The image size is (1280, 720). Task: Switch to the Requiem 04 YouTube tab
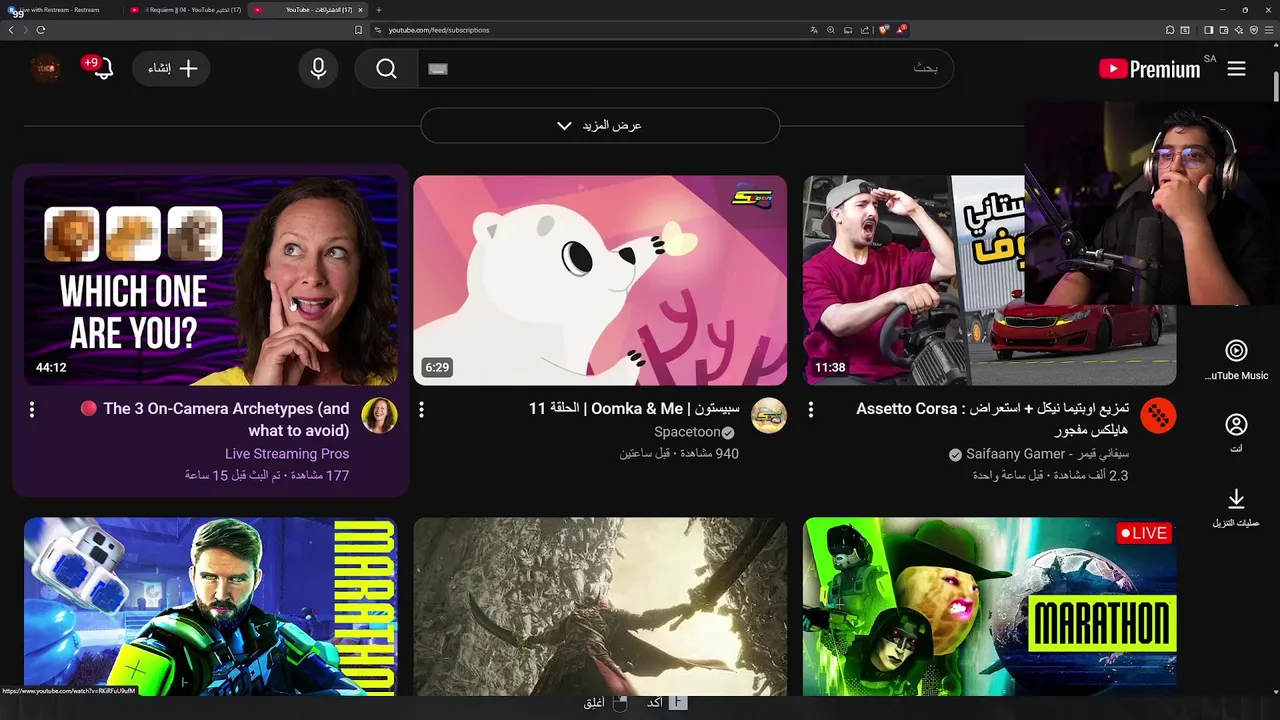pos(185,10)
